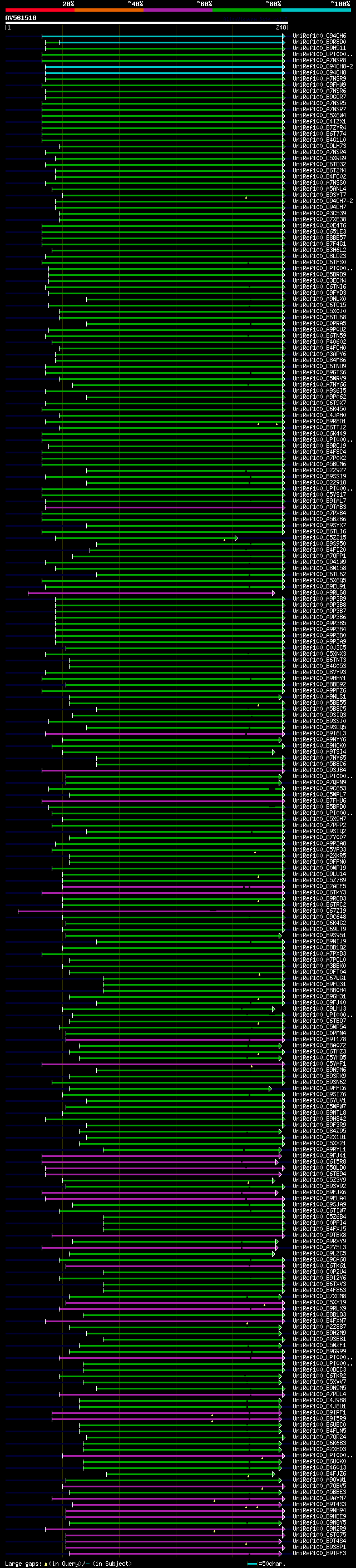Click the cyan alignment bar for Q94CH6
The width and height of the screenshot is (356, 1568).
coord(163,36)
